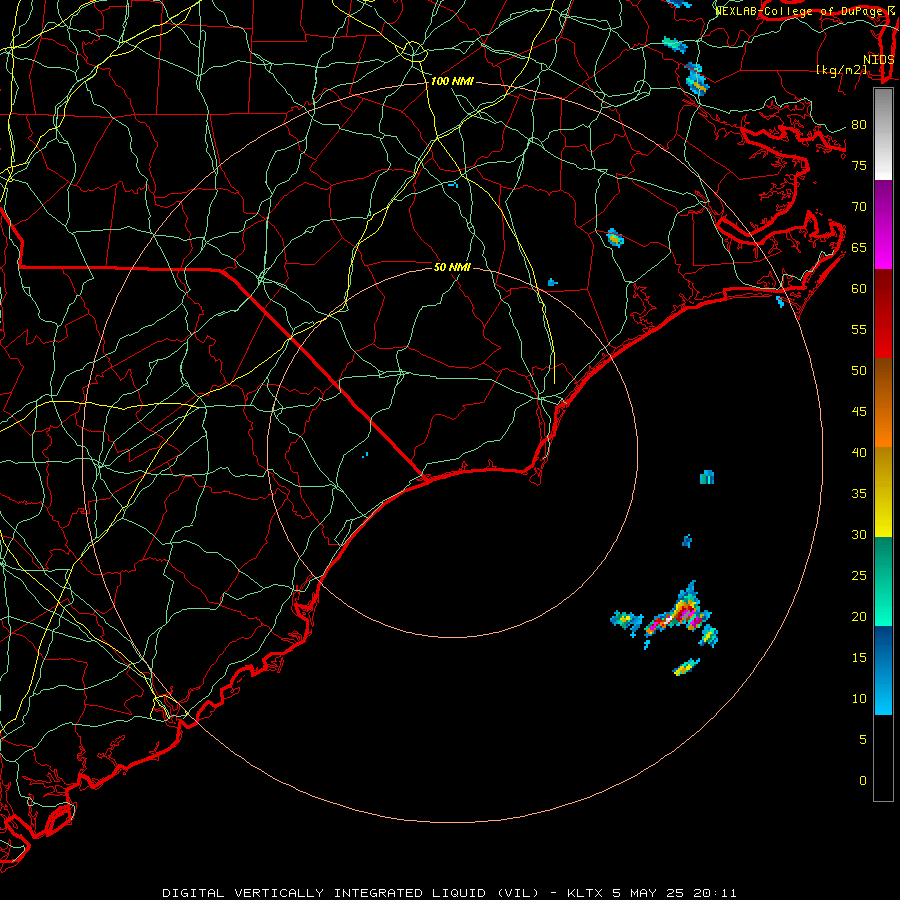Image resolution: width=900 pixels, height=900 pixels.
Task: Click the VIL KLTX 5 MAY 25 caption
Action: (x=449, y=893)
